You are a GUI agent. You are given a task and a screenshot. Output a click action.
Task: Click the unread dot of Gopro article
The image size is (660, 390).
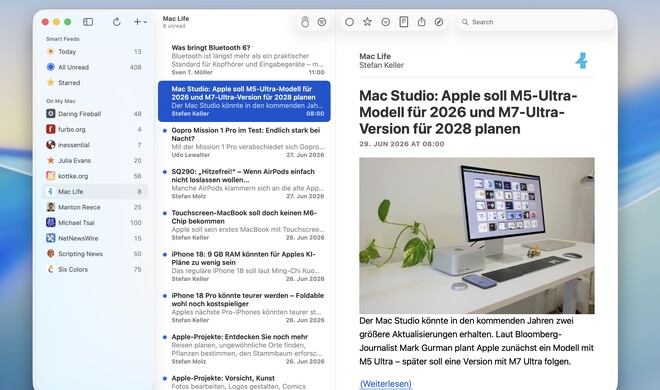click(x=165, y=130)
